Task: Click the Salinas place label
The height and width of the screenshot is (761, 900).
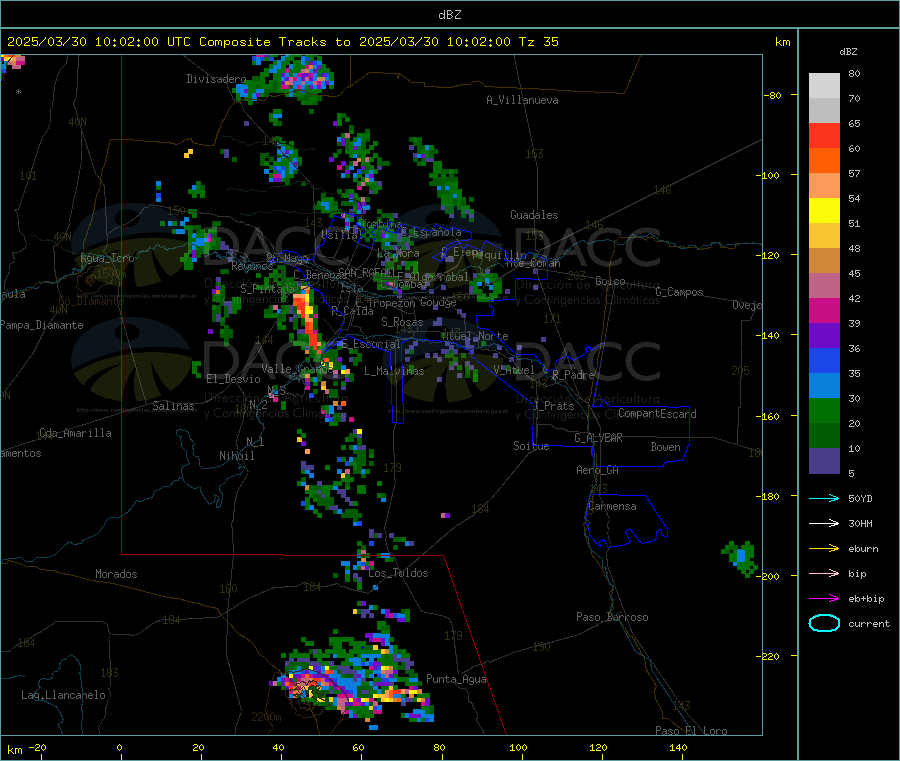Action: tap(173, 406)
